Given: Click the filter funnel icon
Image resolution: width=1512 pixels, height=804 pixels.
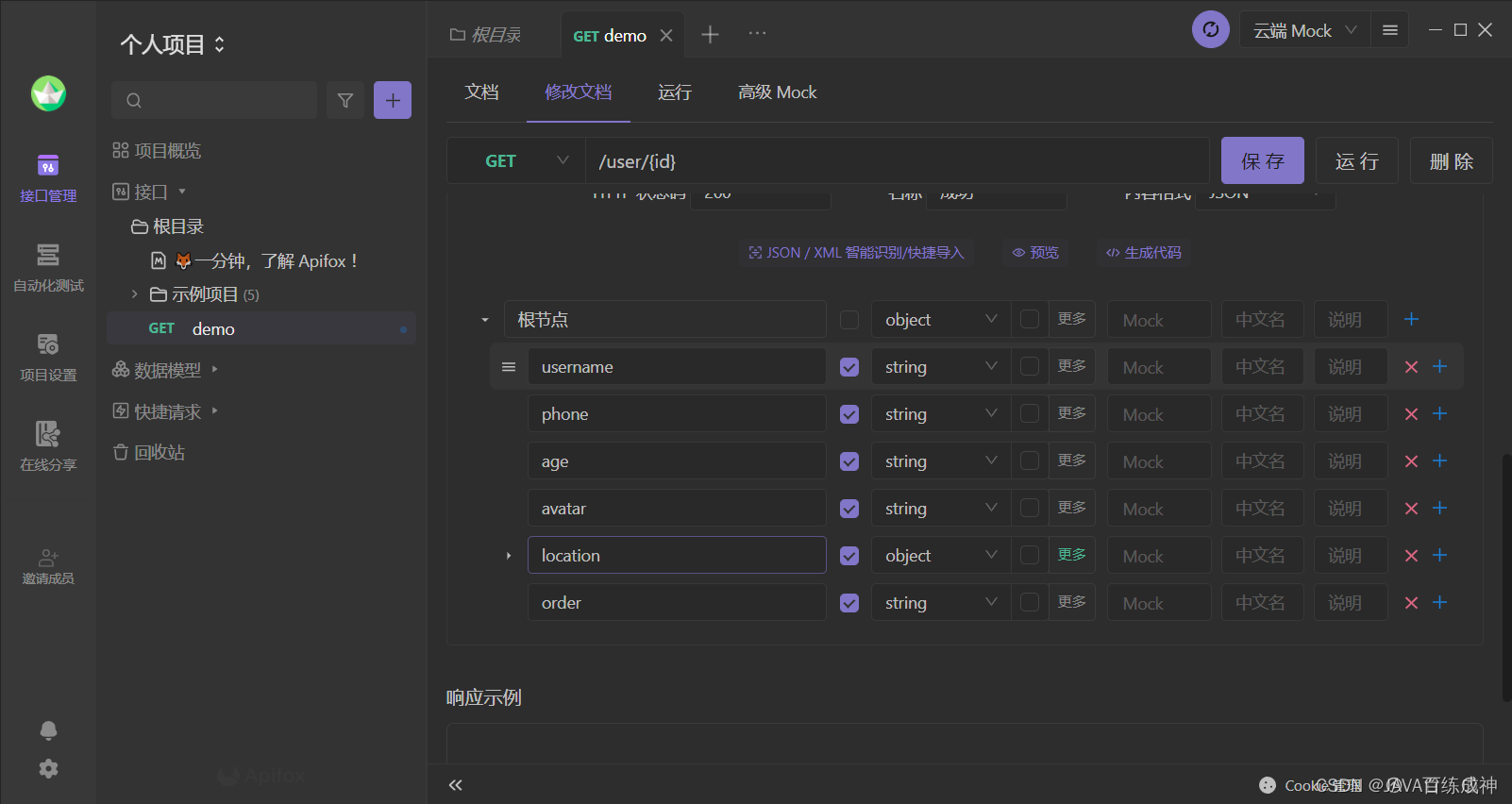Looking at the screenshot, I should pos(345,100).
